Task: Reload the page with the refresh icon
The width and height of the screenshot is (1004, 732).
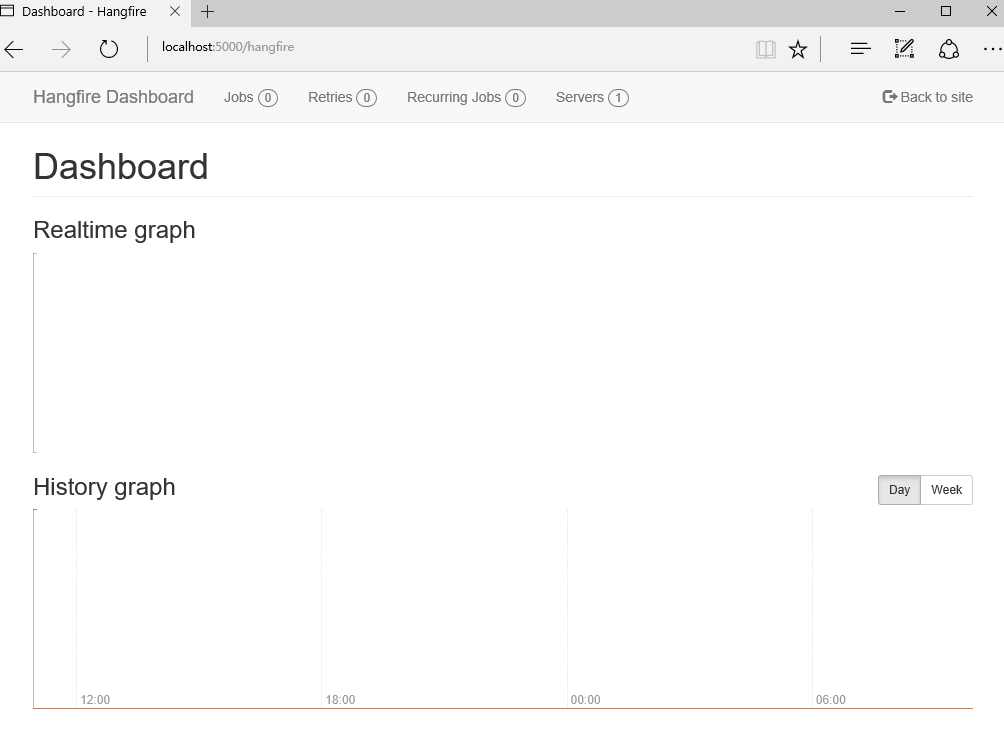Action: [109, 49]
